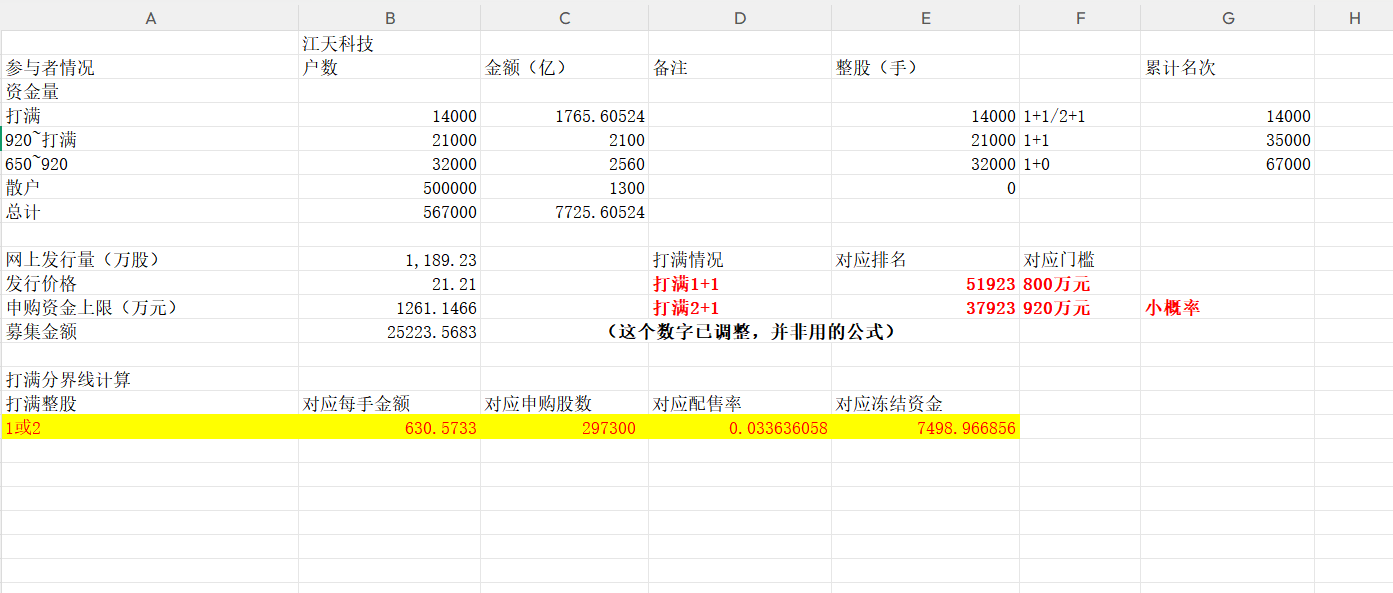The width and height of the screenshot is (1393, 593).
Task: Select the cell with value 1261.1466
Action: click(389, 308)
